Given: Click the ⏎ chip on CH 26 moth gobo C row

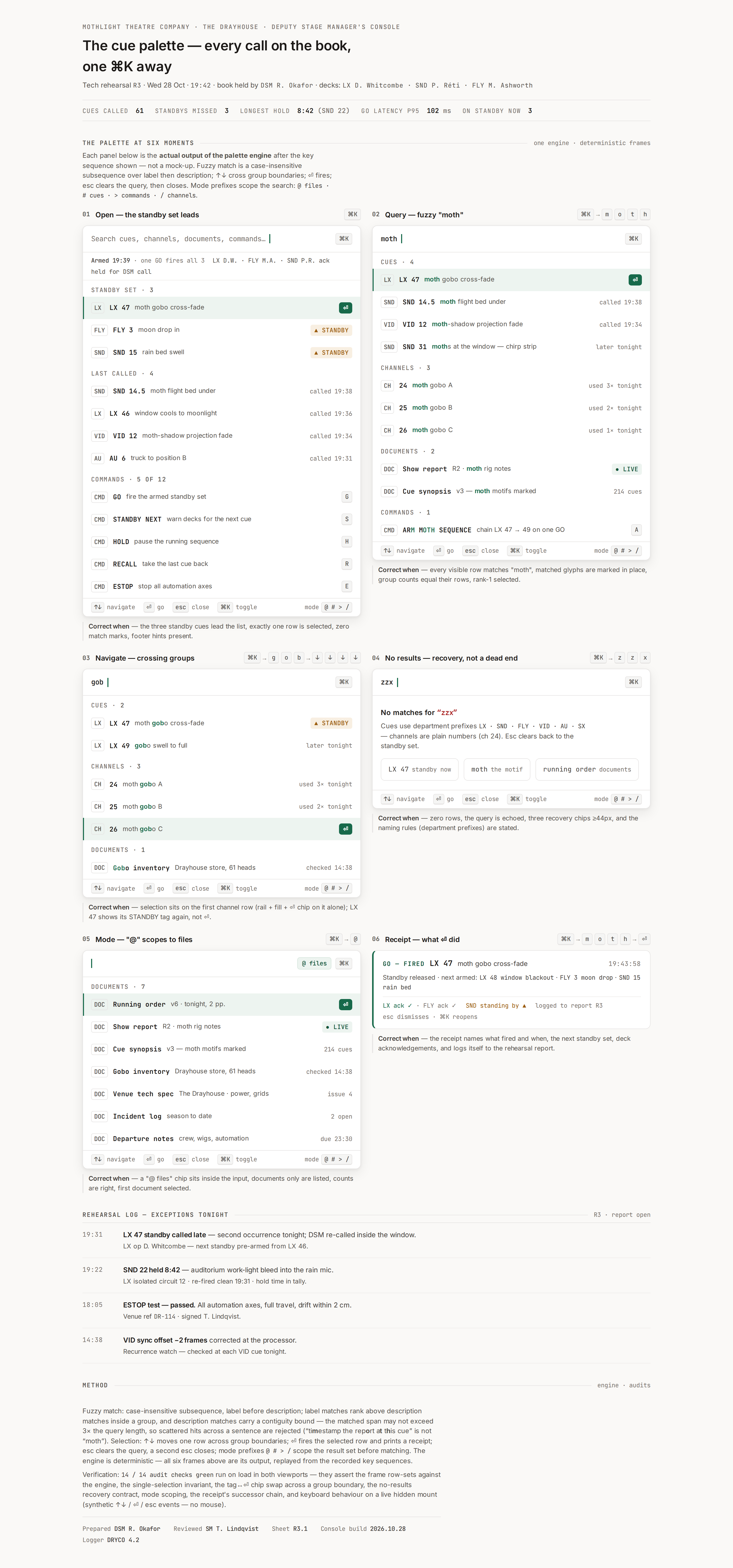Looking at the screenshot, I should [x=345, y=829].
